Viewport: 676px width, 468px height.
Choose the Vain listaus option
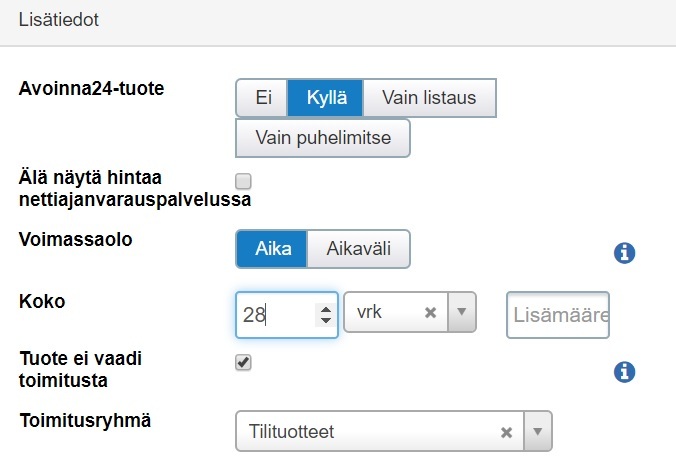tap(429, 98)
